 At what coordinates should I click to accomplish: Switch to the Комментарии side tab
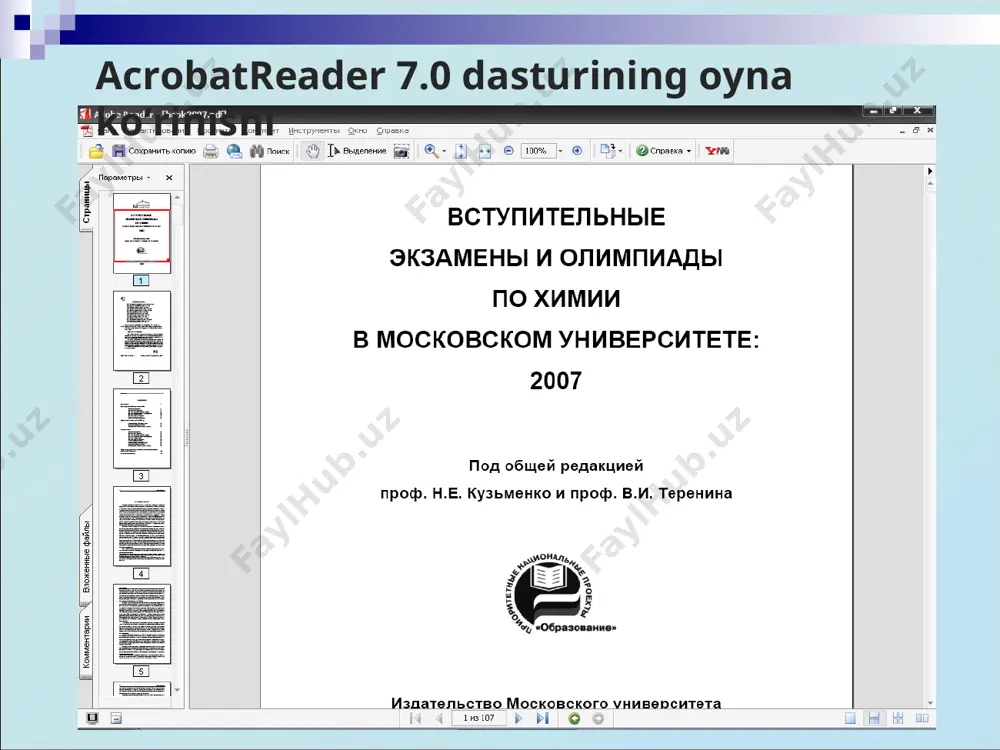tap(86, 641)
